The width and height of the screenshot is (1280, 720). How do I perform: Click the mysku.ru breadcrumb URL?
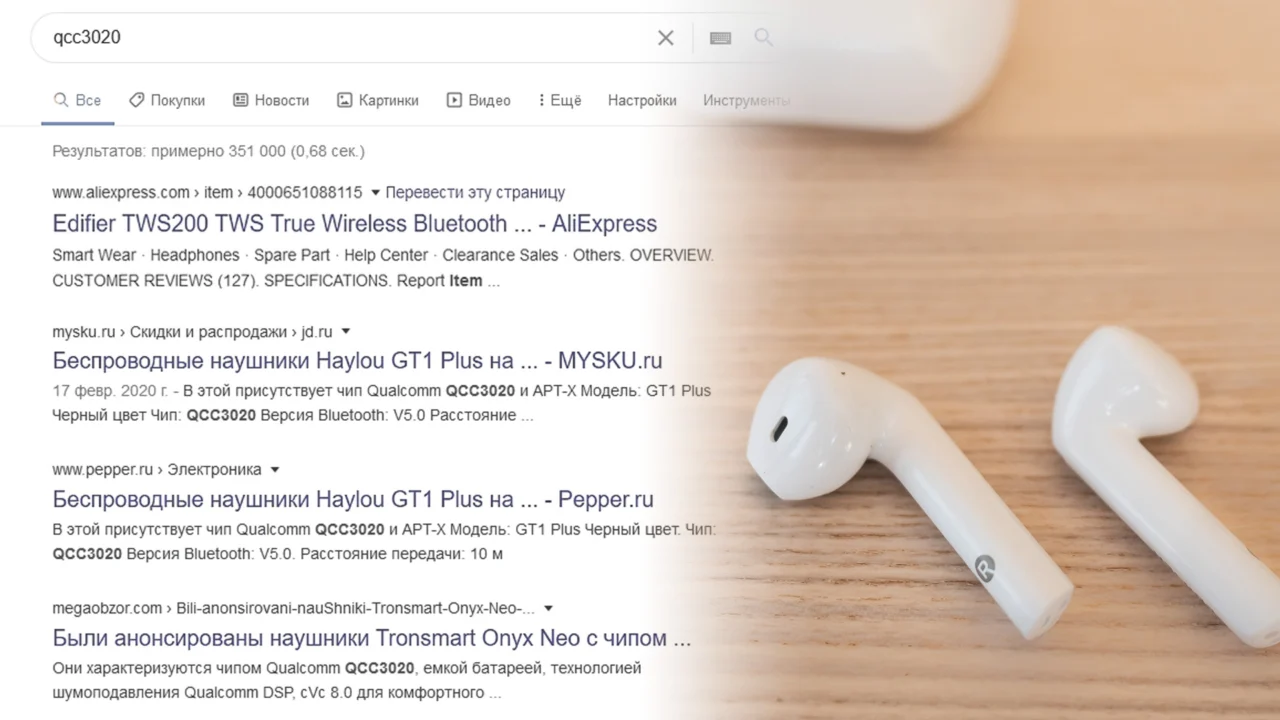pyautogui.click(x=192, y=331)
